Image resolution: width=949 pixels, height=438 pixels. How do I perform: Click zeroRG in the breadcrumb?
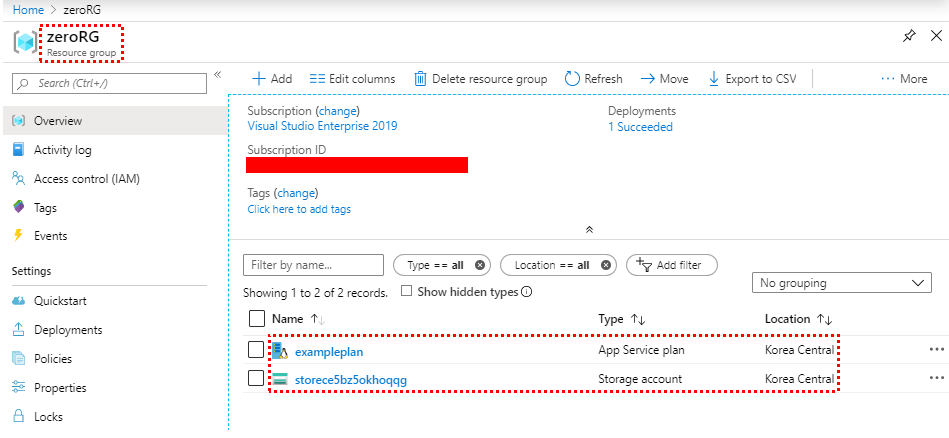pyautogui.click(x=81, y=10)
